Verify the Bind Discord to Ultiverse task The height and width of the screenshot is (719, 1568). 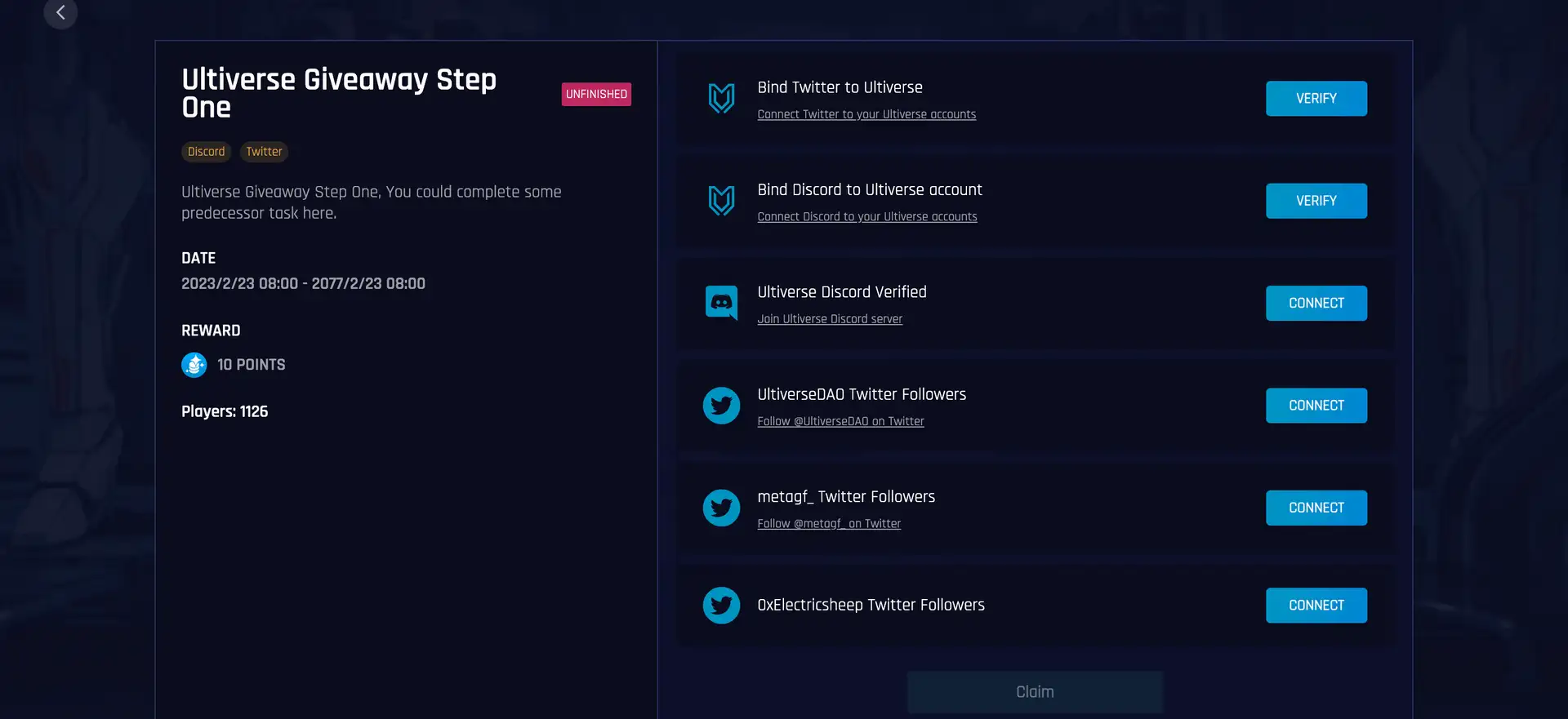point(1316,201)
